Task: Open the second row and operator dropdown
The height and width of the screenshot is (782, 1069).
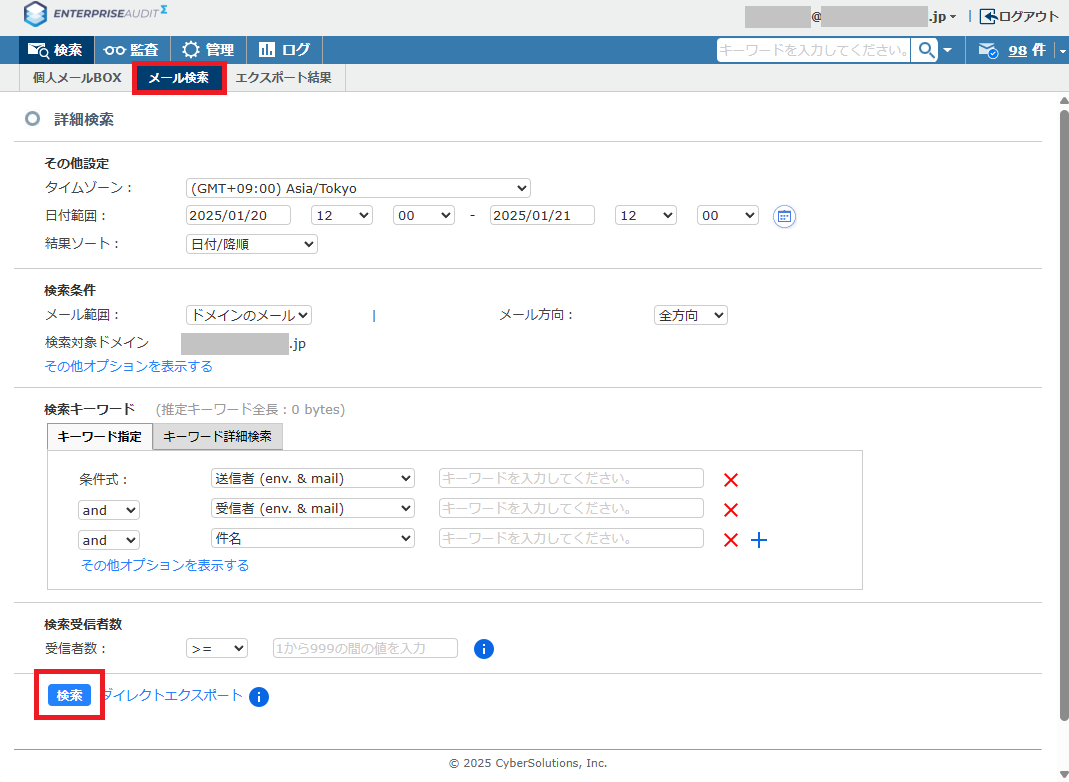Action: (108, 510)
